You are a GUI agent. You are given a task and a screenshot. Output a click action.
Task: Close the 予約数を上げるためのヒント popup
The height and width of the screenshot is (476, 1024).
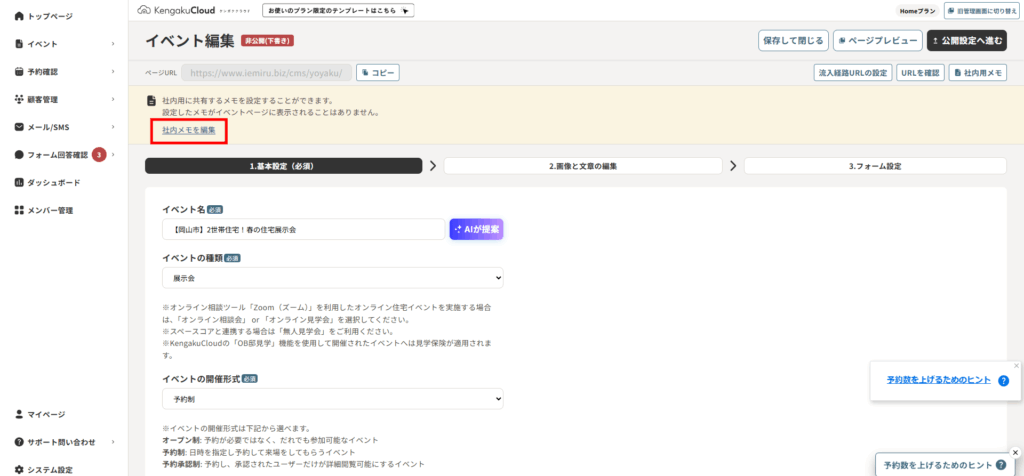(1016, 366)
